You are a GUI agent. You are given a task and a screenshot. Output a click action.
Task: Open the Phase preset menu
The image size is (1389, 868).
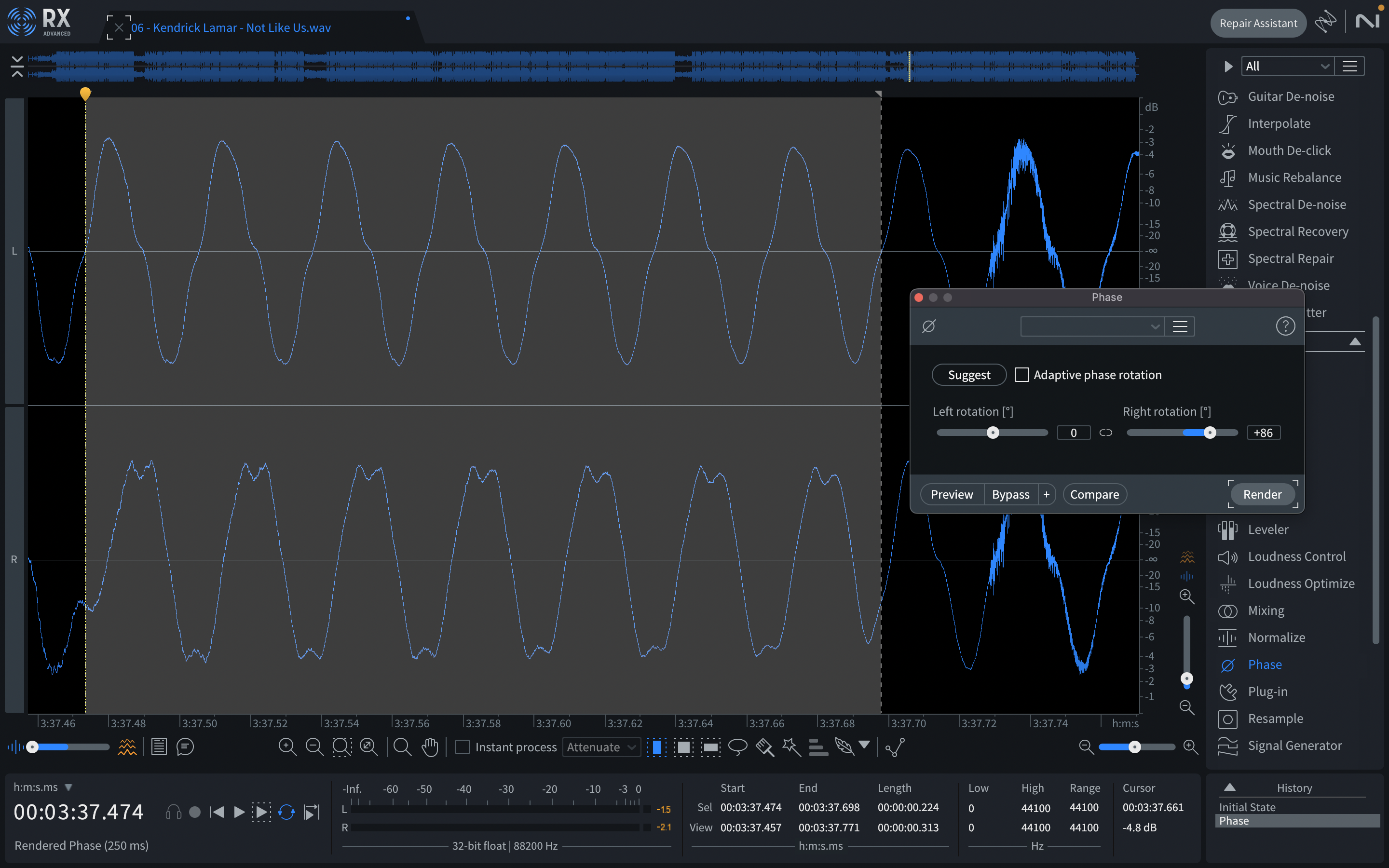coord(1180,326)
